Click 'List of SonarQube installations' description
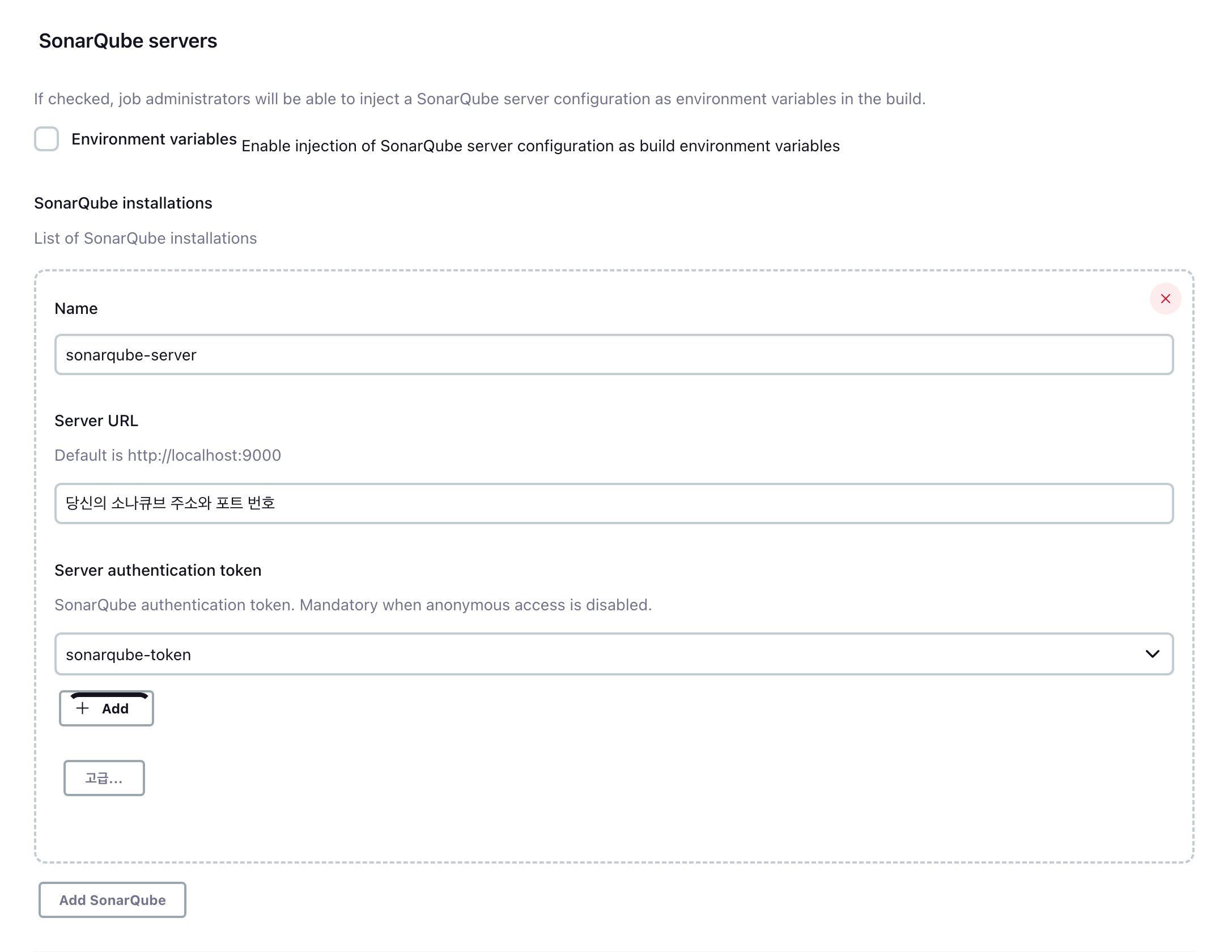 pos(145,238)
